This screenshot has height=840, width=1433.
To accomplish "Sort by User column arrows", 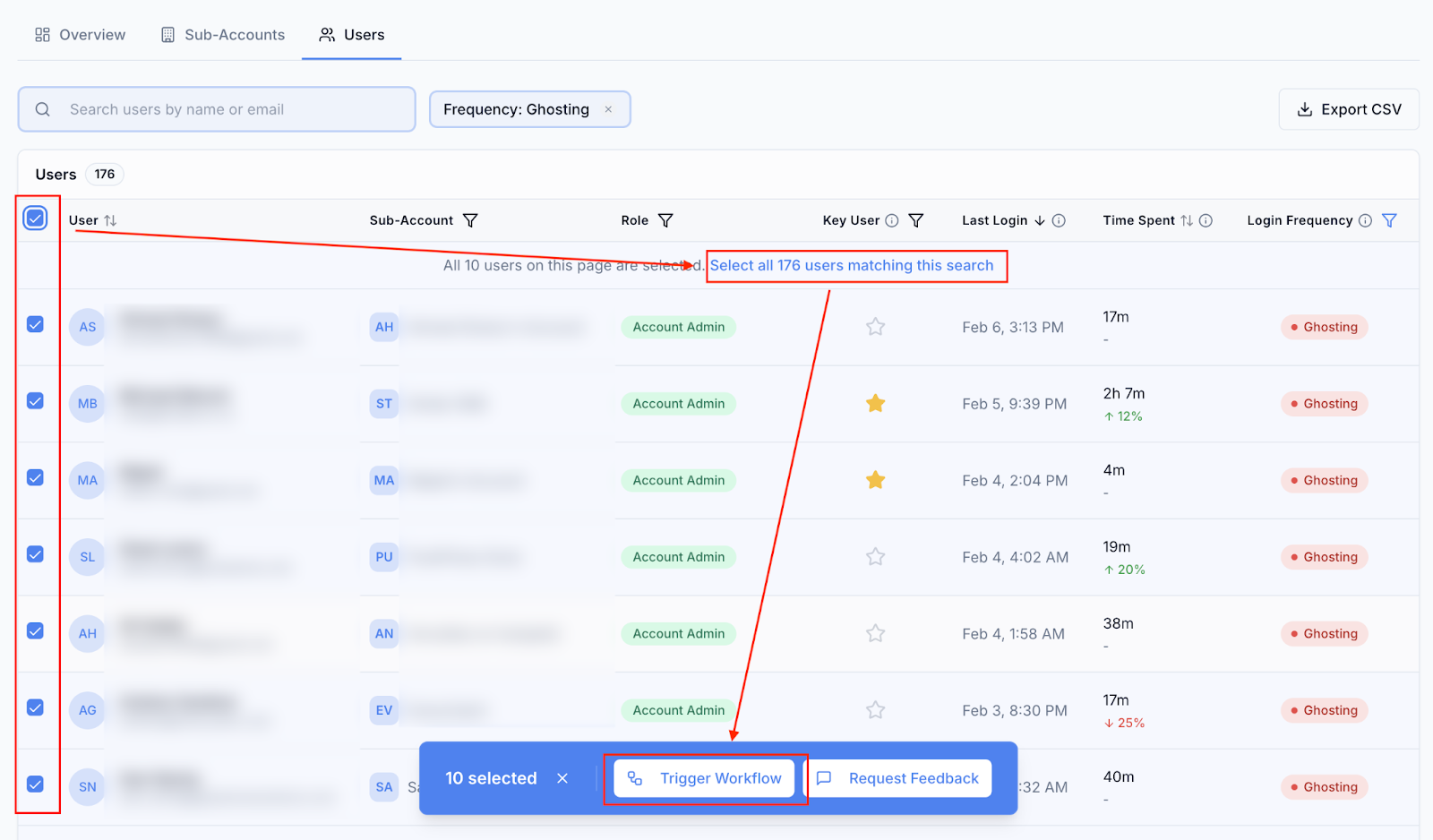I will coord(110,220).
